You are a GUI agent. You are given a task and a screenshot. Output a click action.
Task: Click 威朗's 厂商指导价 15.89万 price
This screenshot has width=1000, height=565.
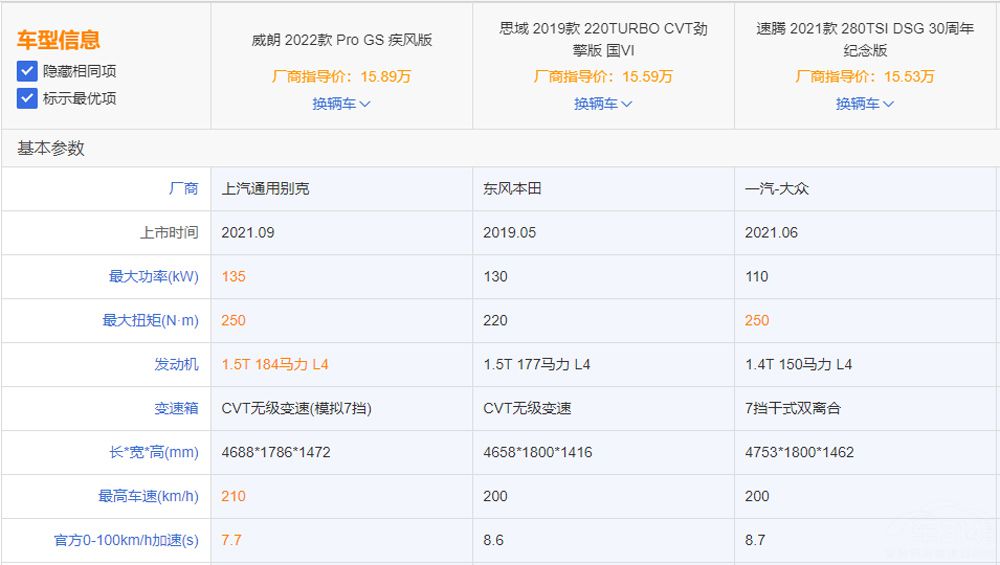pos(341,76)
